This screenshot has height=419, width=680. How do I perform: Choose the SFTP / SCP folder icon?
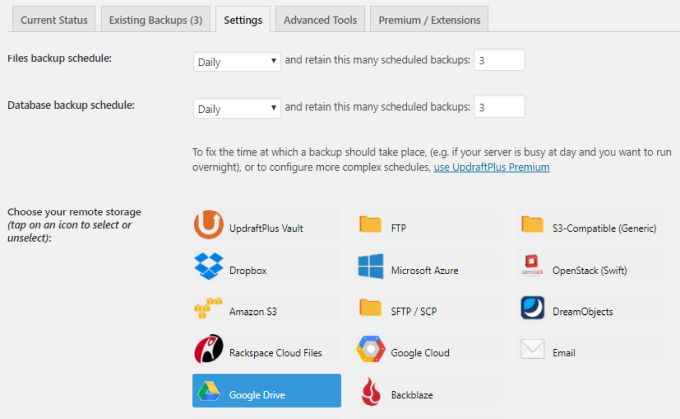(x=371, y=310)
